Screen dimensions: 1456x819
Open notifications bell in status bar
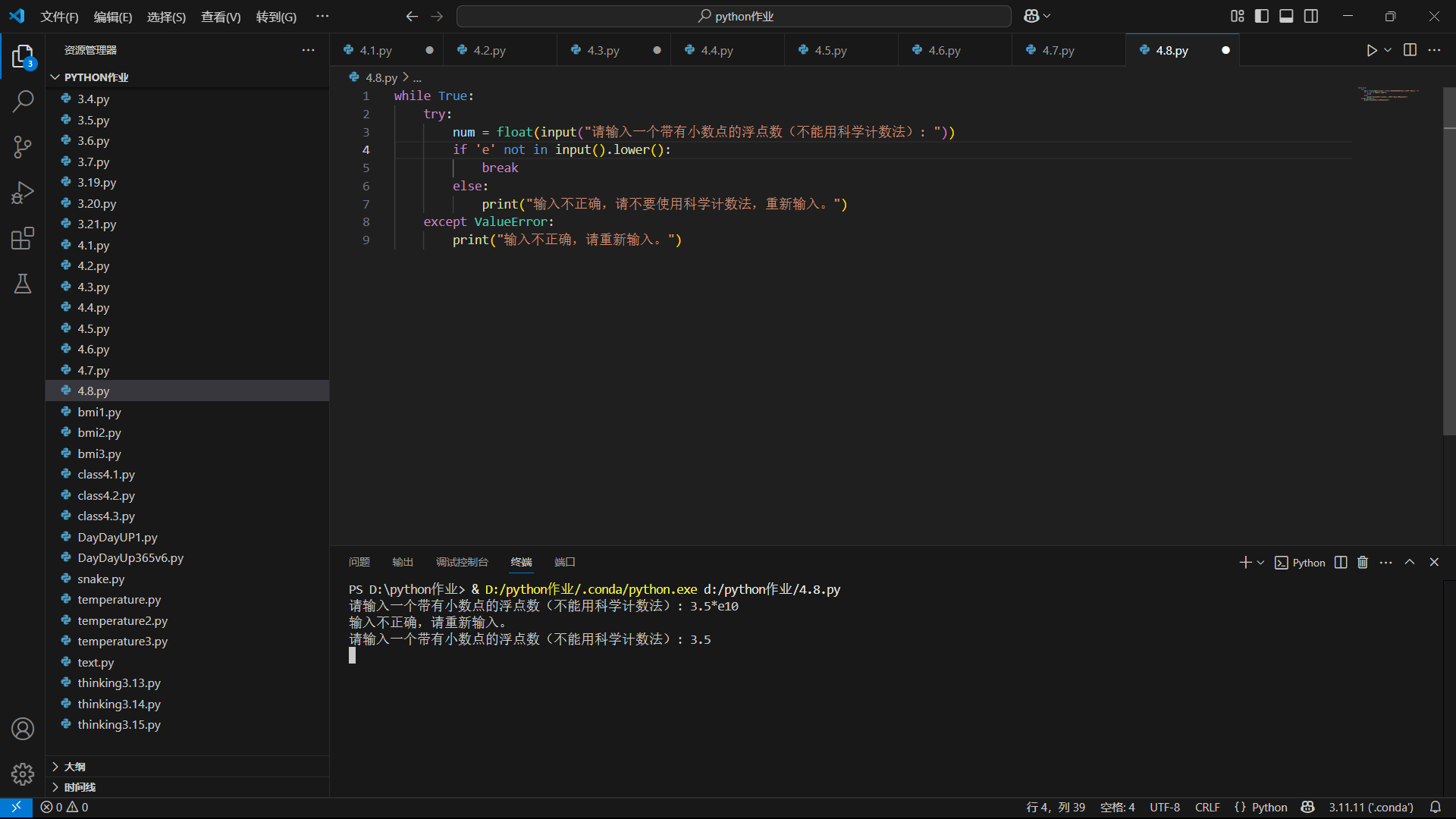[x=1435, y=807]
